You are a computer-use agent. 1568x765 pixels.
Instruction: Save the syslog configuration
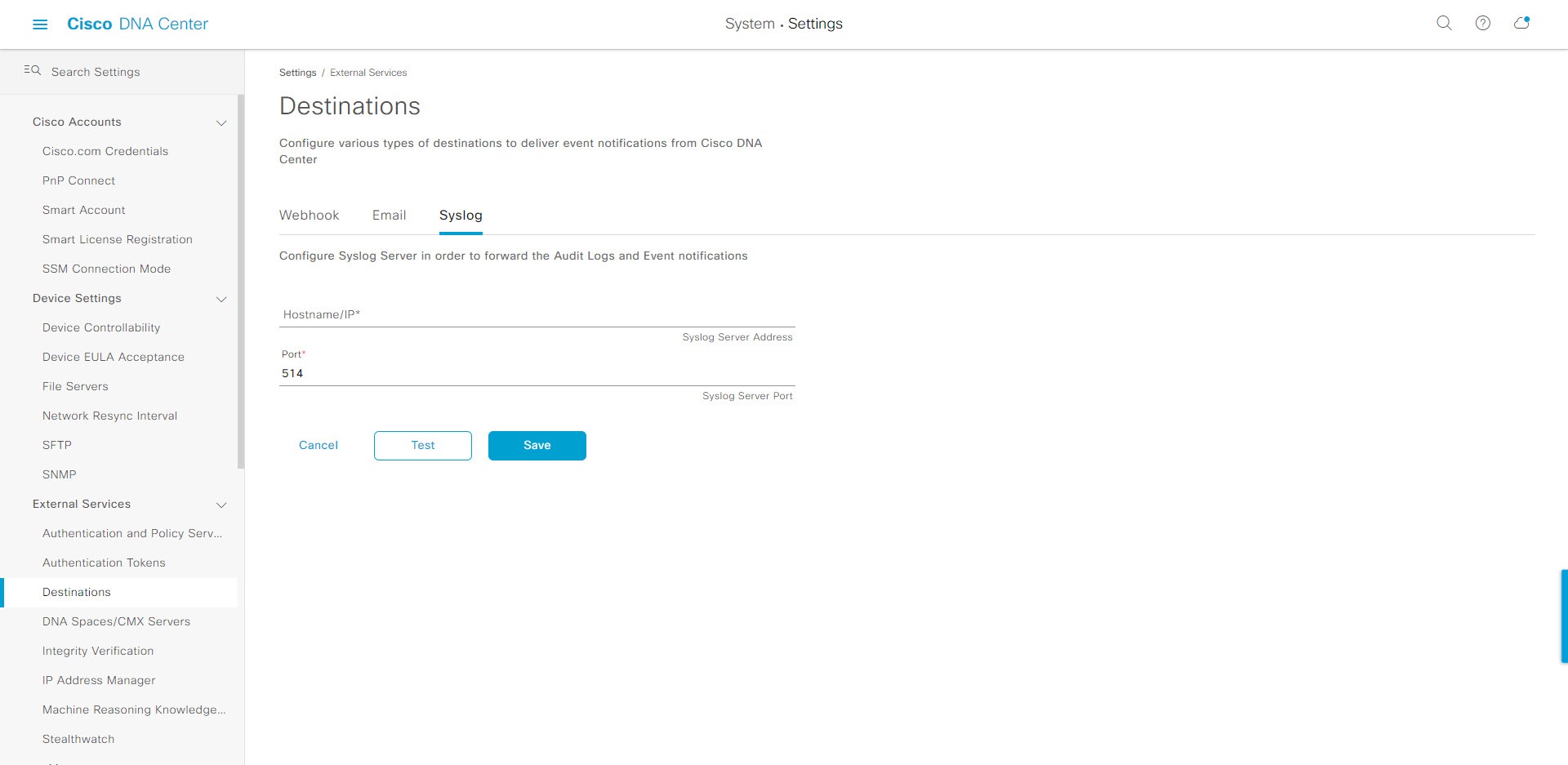tap(537, 445)
